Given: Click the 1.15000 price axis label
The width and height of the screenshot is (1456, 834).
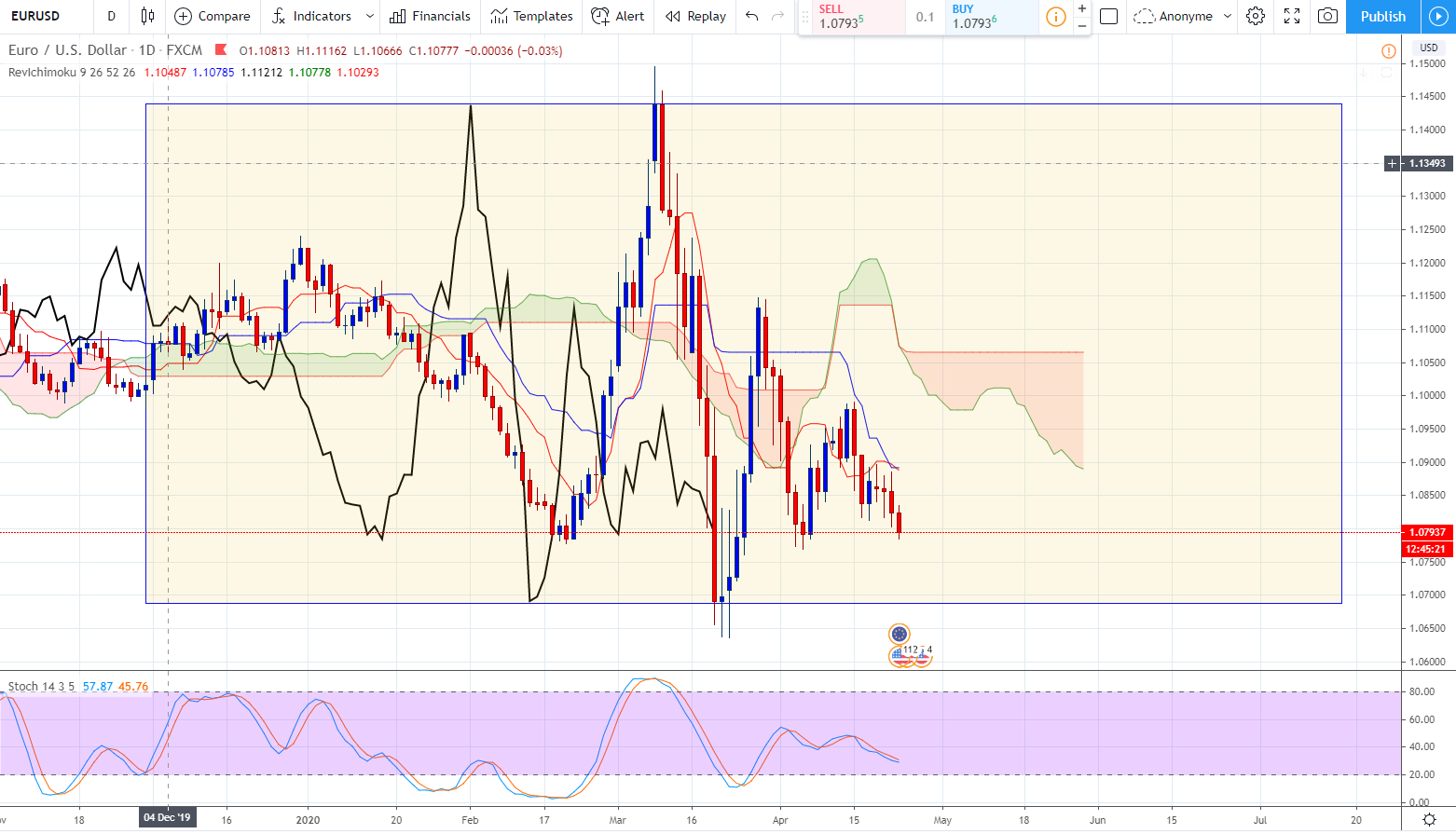Looking at the screenshot, I should tap(1427, 63).
